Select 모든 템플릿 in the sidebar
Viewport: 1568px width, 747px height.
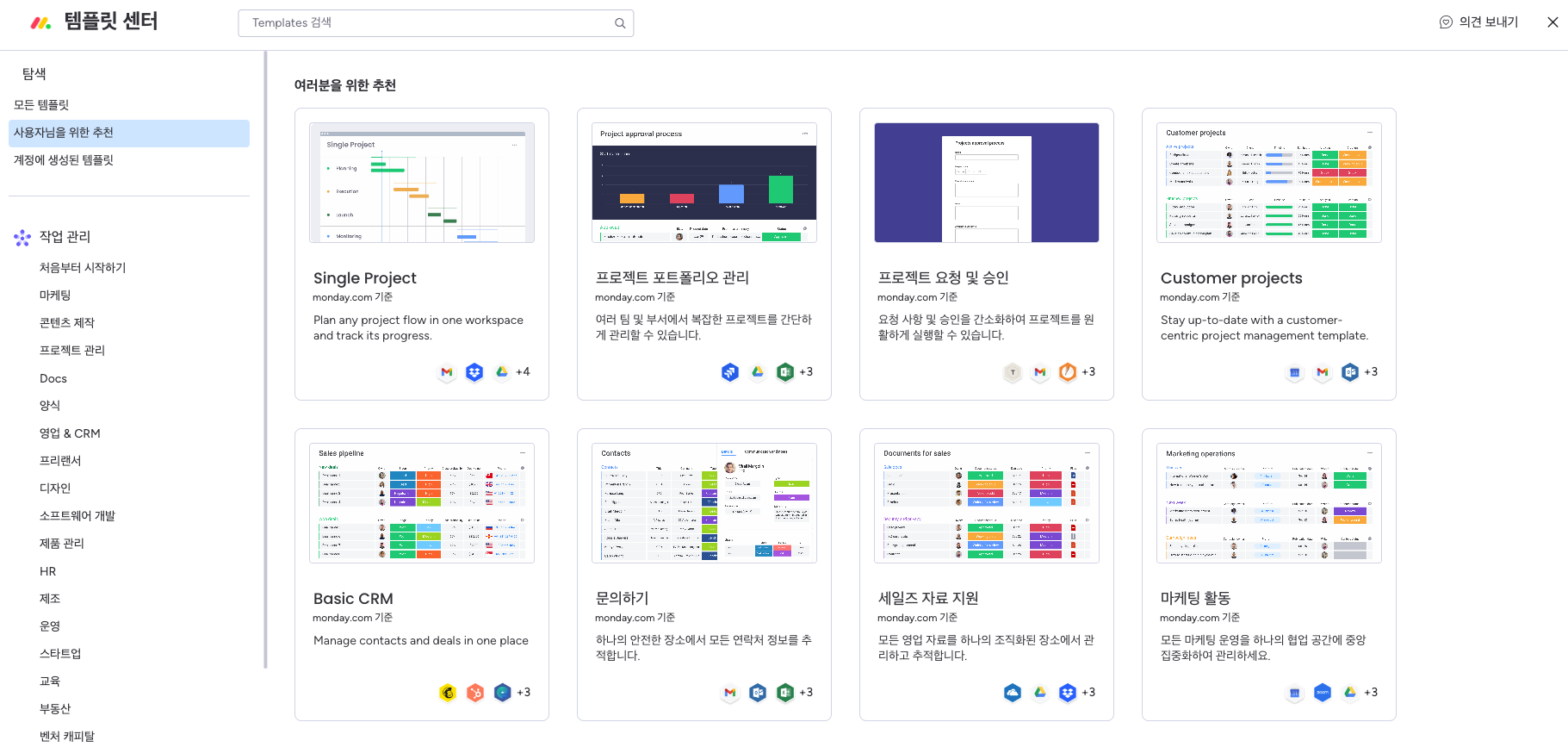coord(41,105)
